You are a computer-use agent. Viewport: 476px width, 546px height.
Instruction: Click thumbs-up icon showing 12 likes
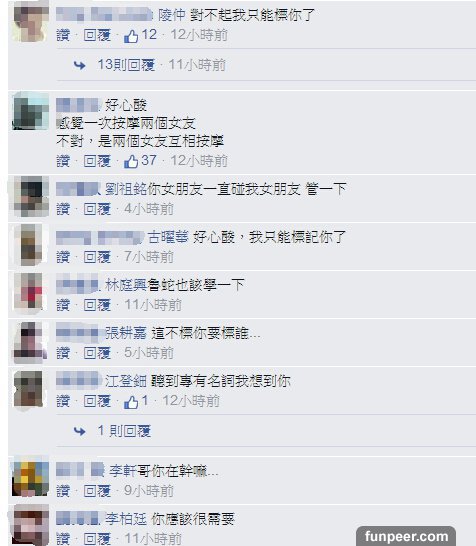pyautogui.click(x=131, y=36)
